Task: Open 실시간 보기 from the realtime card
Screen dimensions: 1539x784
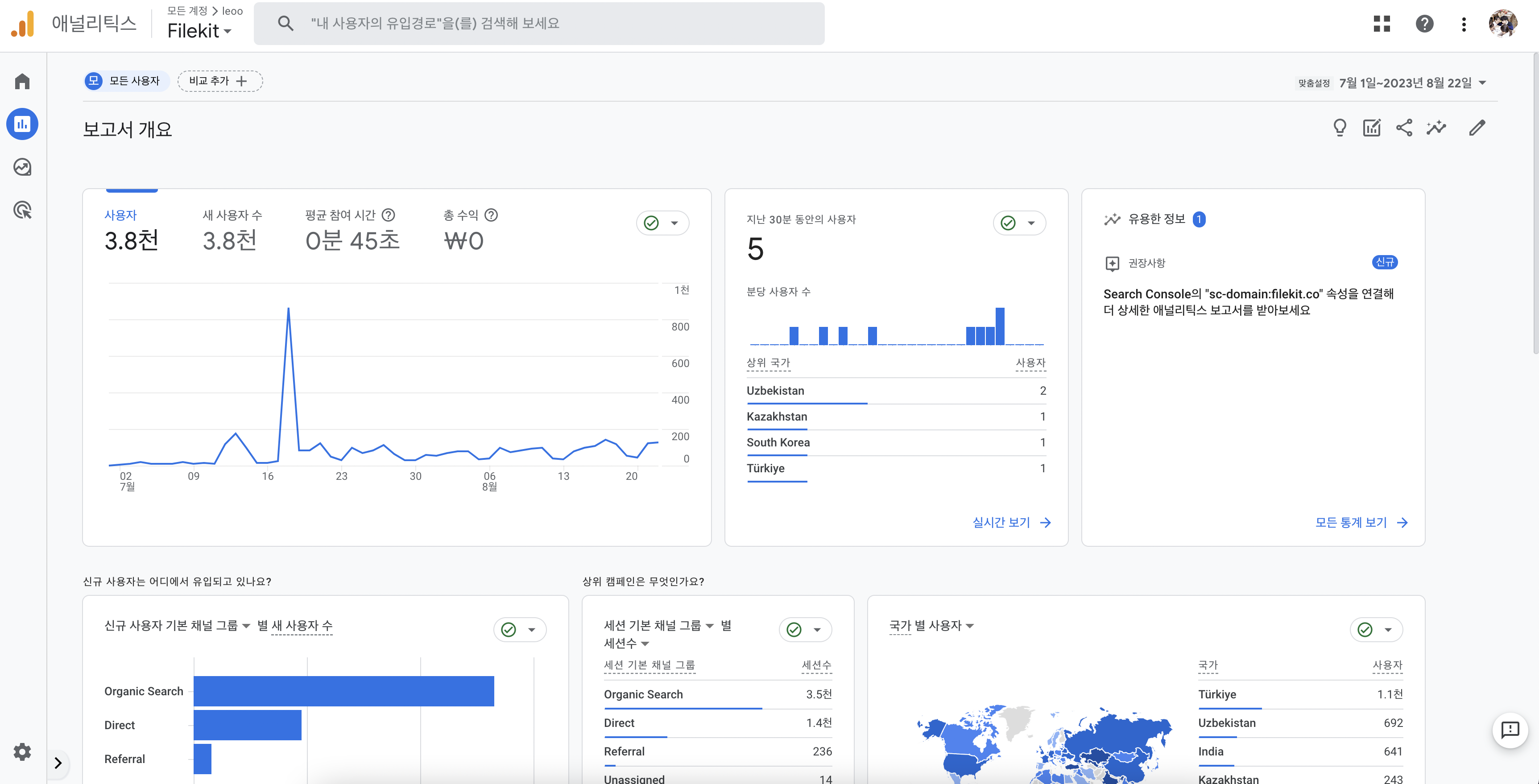Action: tap(1010, 522)
